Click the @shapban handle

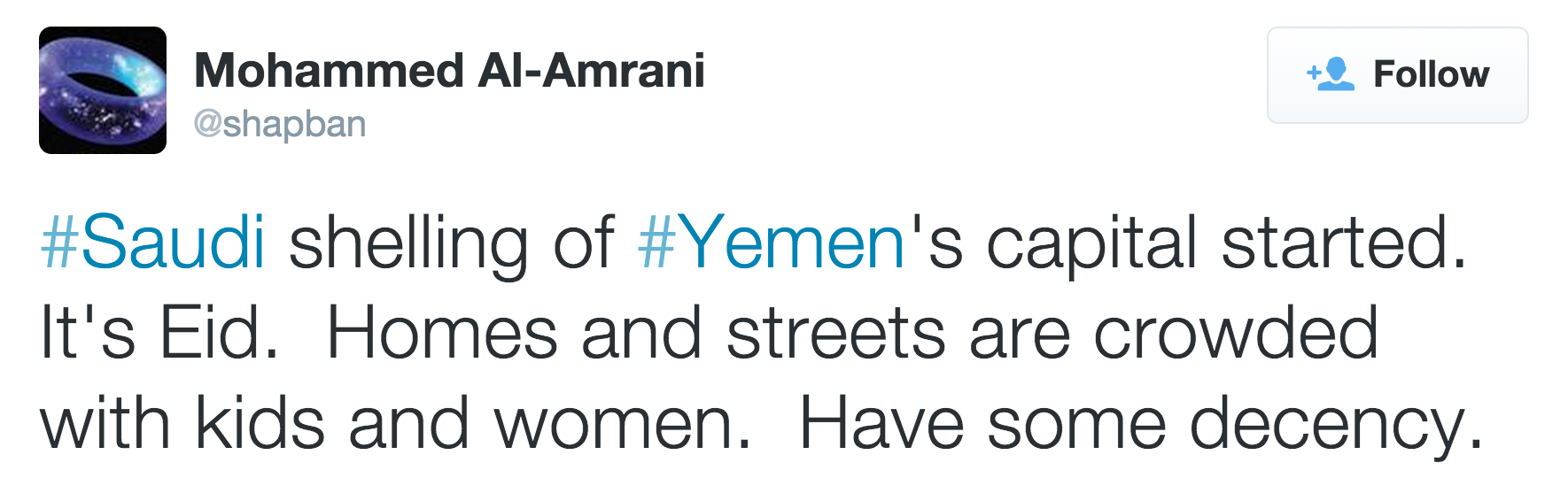click(x=280, y=125)
